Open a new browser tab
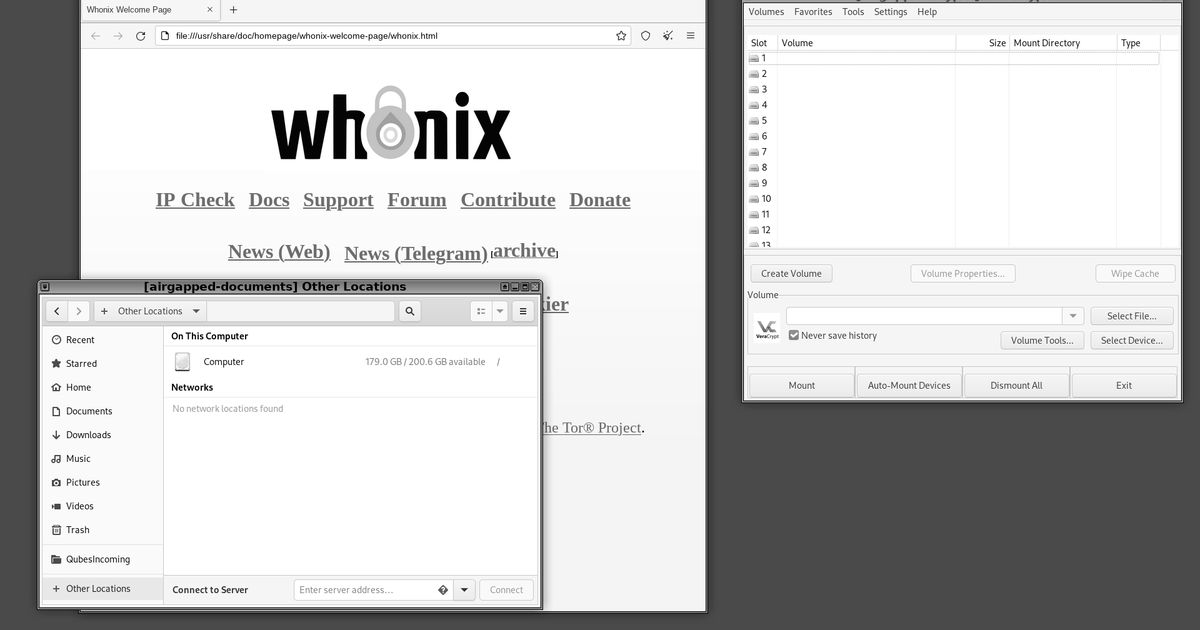The image size is (1200, 630). coord(233,10)
